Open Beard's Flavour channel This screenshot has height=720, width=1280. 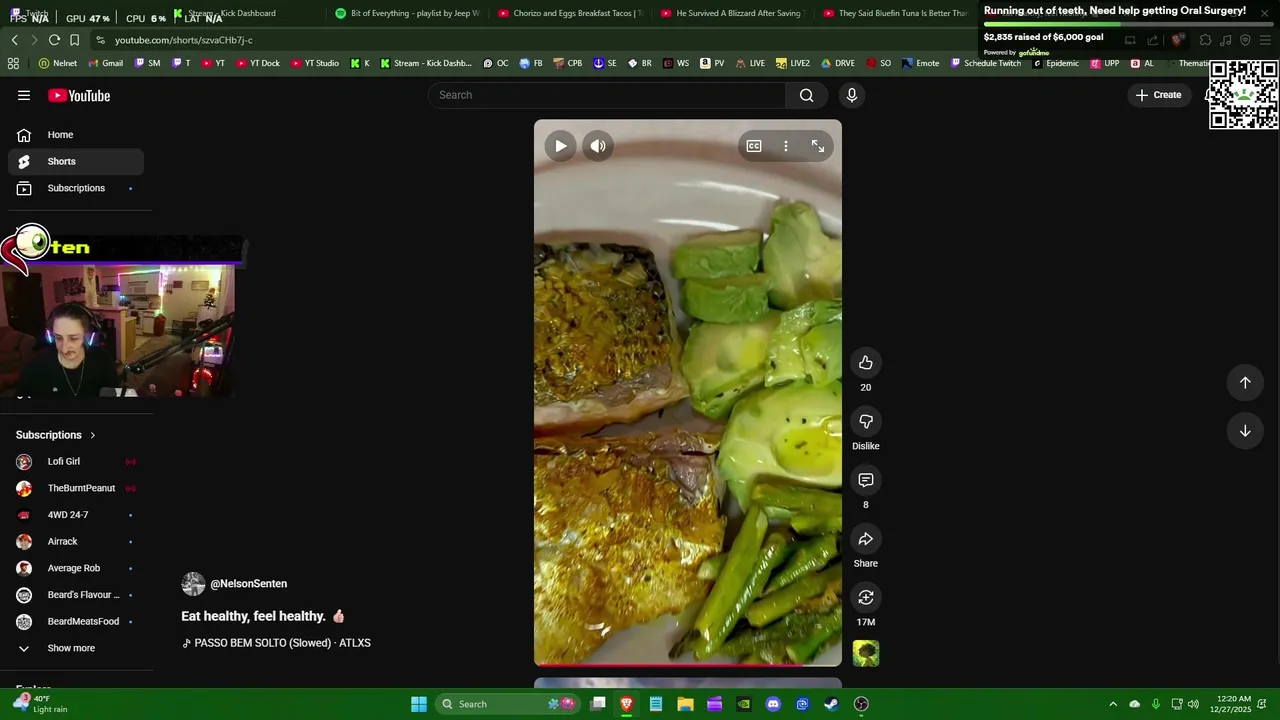[x=76, y=595]
